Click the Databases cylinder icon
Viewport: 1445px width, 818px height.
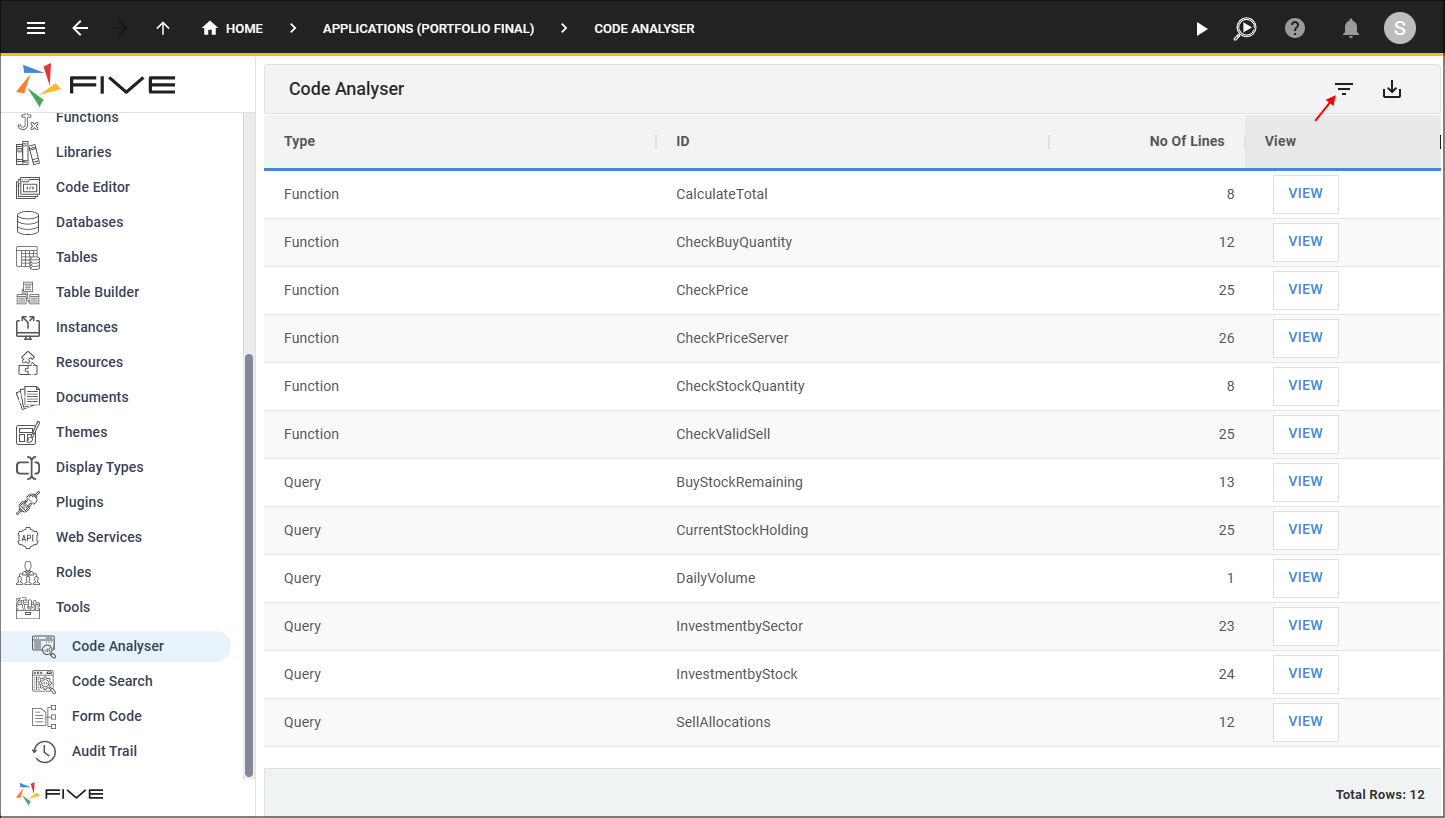28,222
